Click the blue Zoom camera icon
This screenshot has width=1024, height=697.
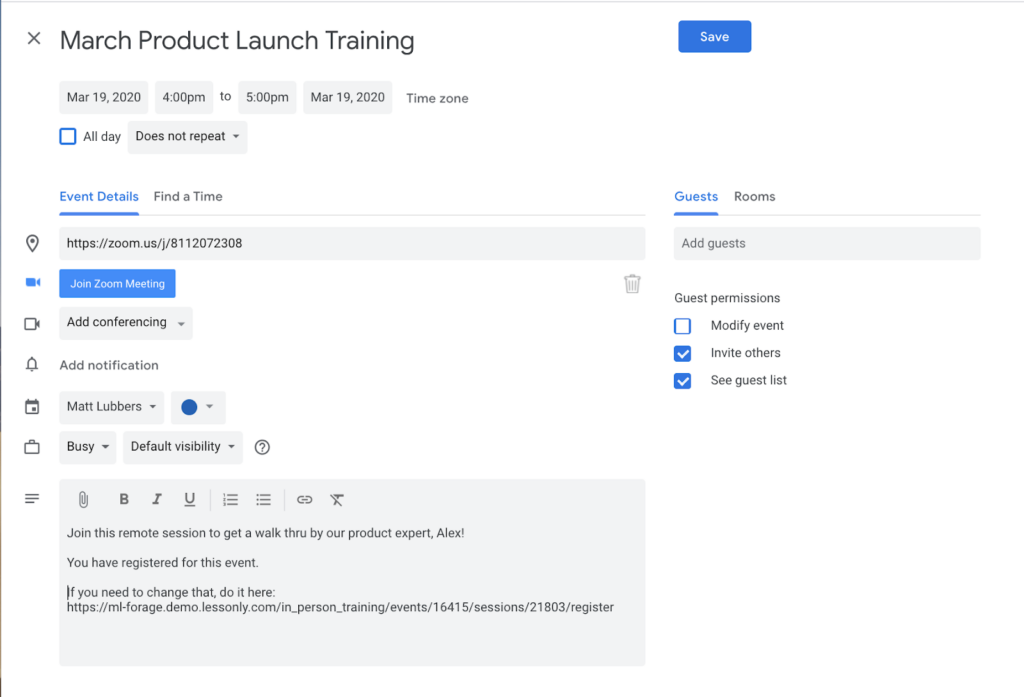(33, 282)
